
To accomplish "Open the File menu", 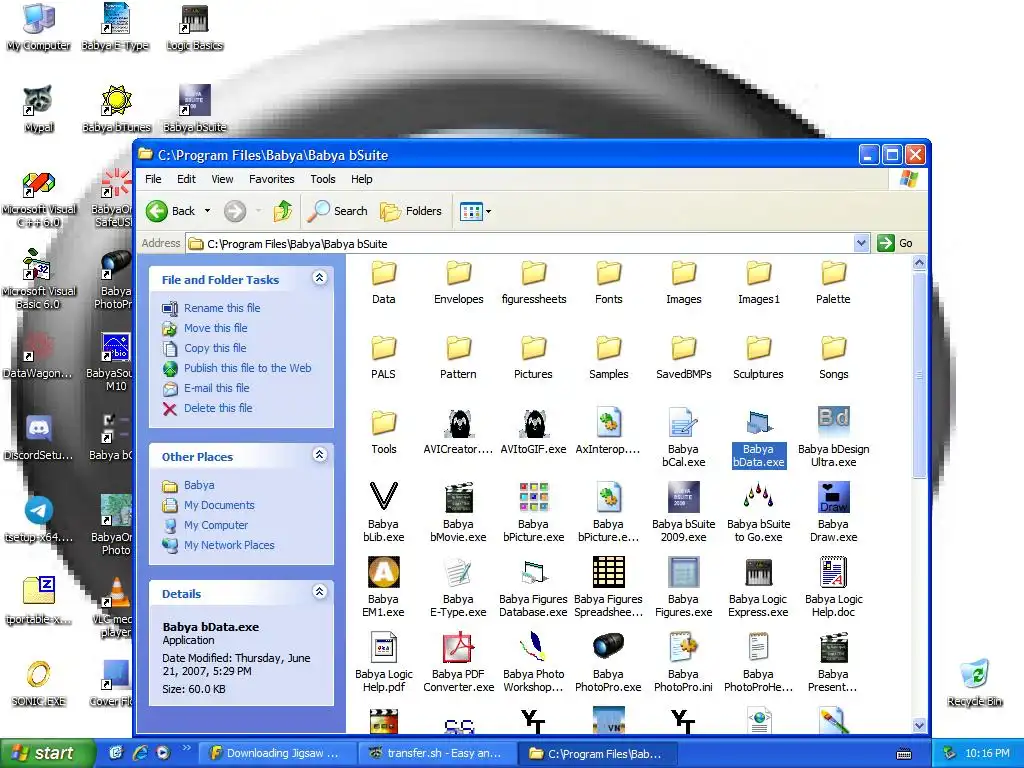I will [153, 179].
